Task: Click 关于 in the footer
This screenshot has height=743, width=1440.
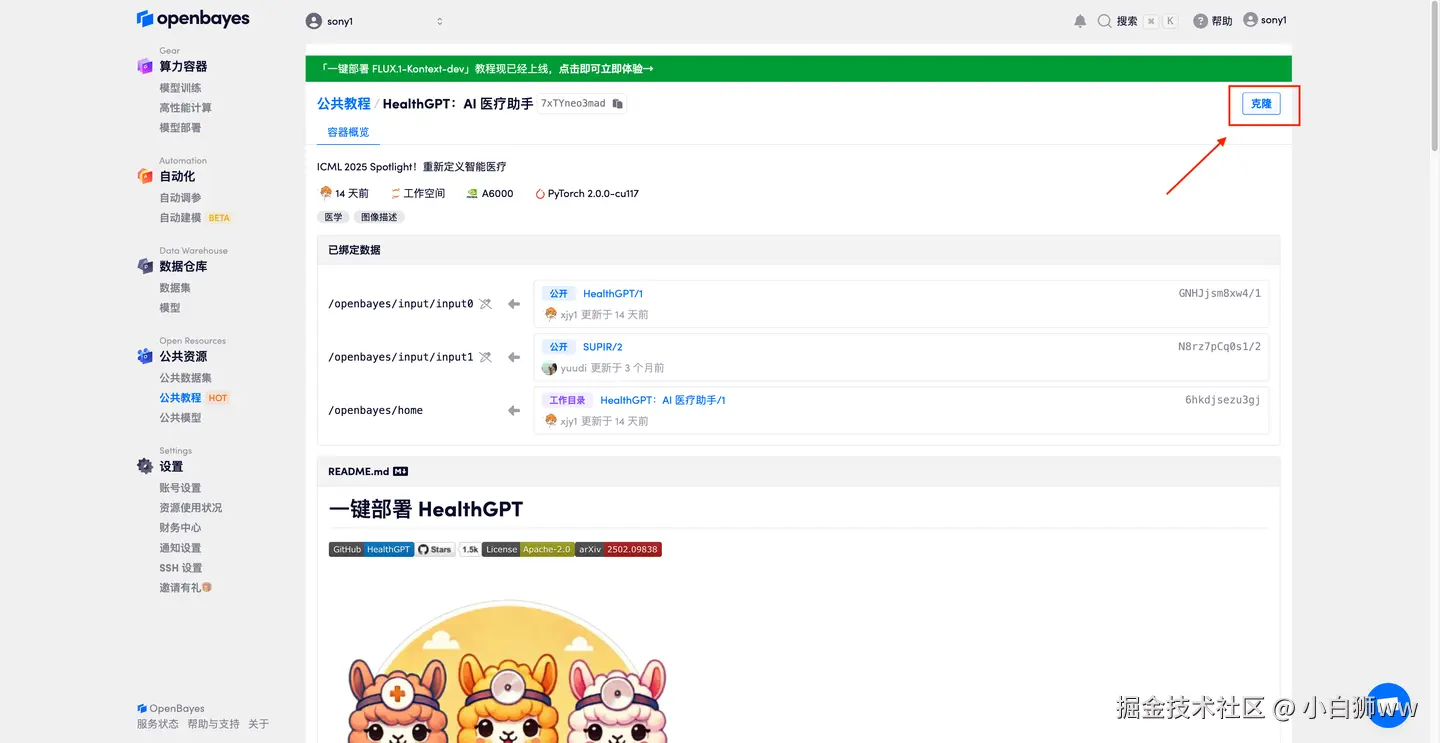Action: [258, 724]
